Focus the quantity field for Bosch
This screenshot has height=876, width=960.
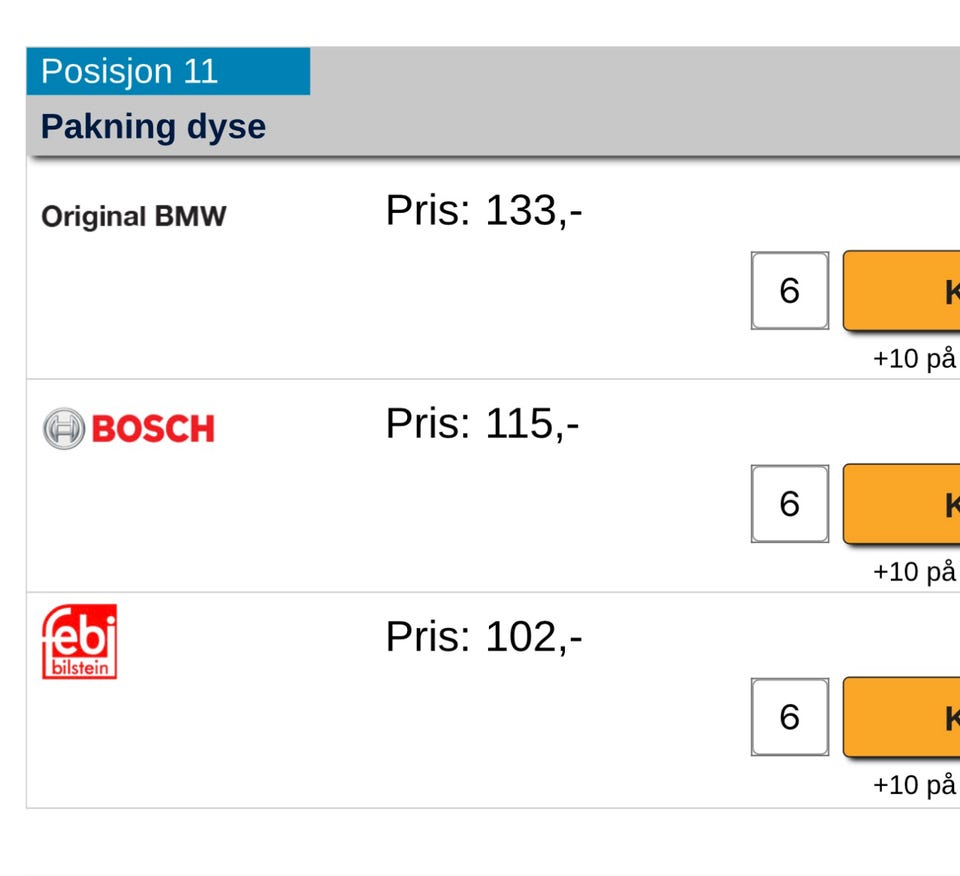(x=789, y=504)
